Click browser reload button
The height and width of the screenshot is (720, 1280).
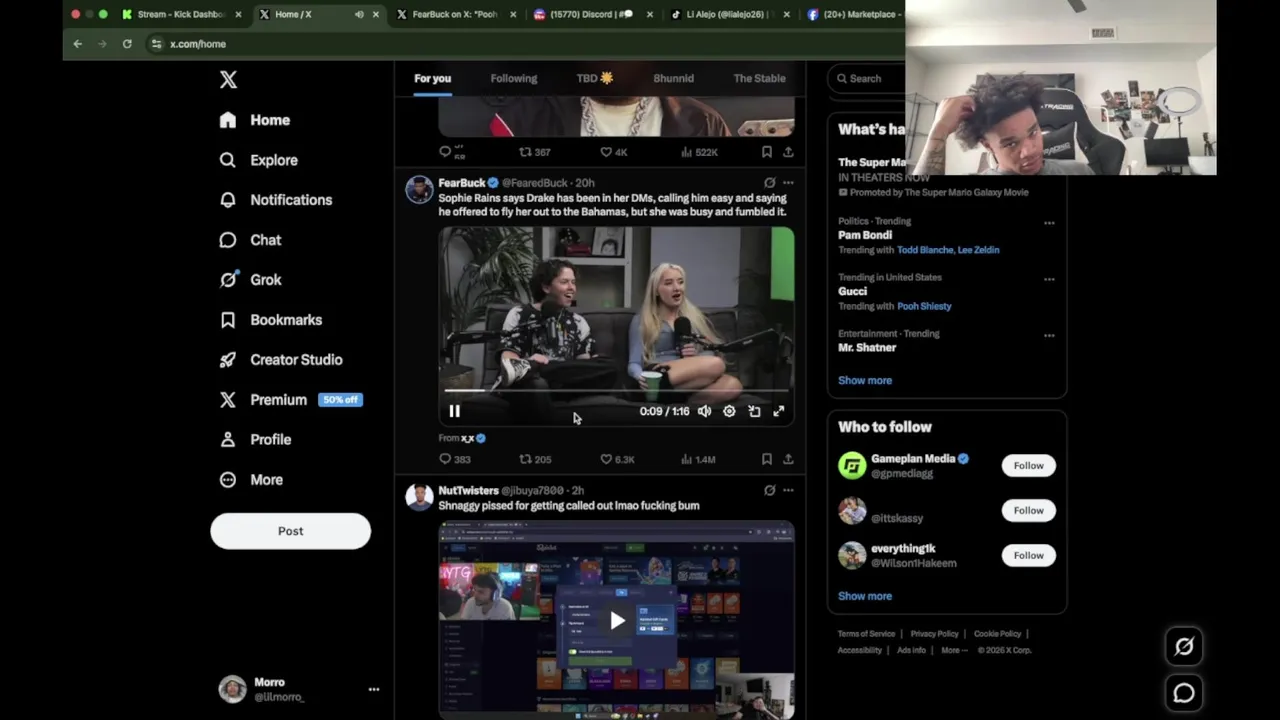pos(127,44)
